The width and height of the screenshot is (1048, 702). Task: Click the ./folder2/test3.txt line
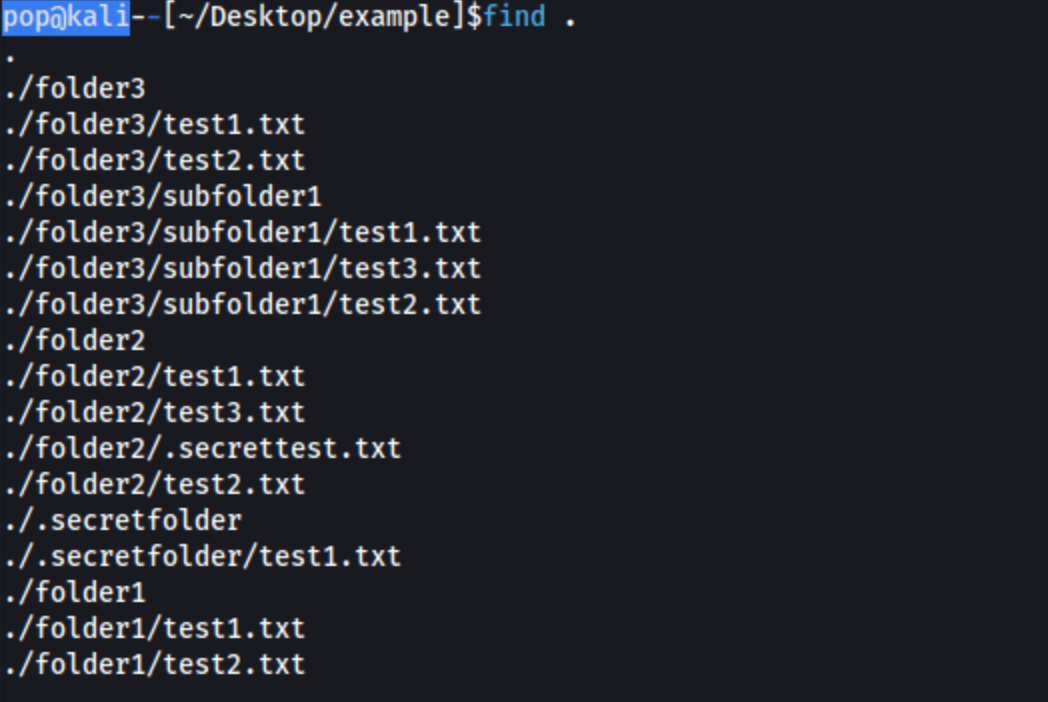155,413
